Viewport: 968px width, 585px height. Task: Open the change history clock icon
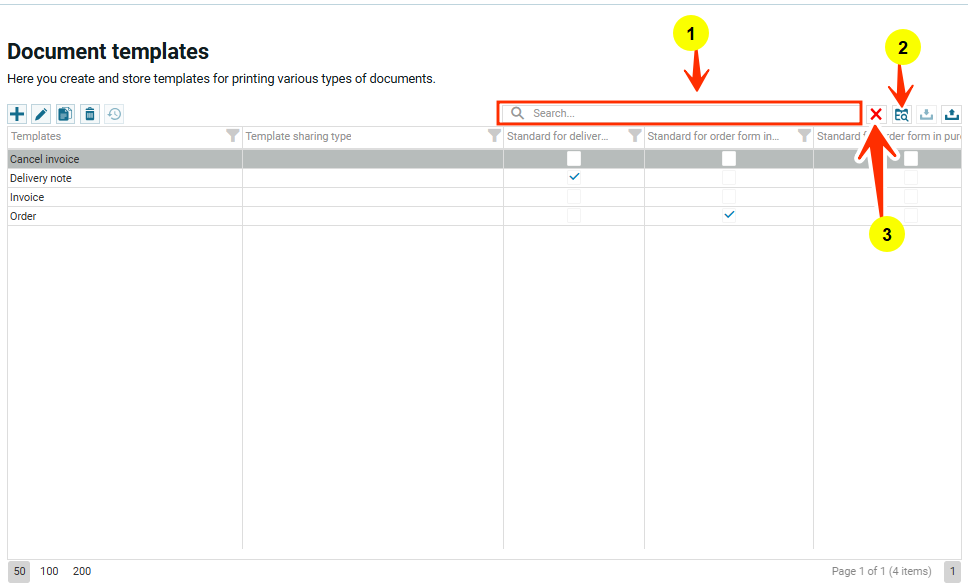115,114
